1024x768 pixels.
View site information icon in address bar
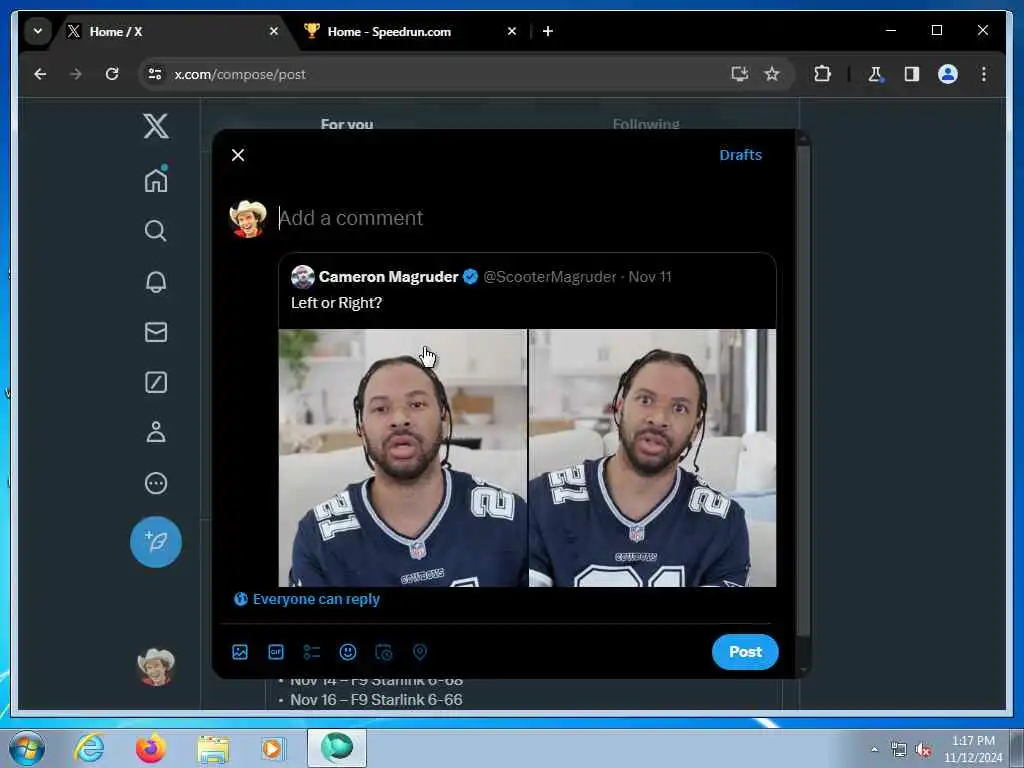click(x=155, y=74)
